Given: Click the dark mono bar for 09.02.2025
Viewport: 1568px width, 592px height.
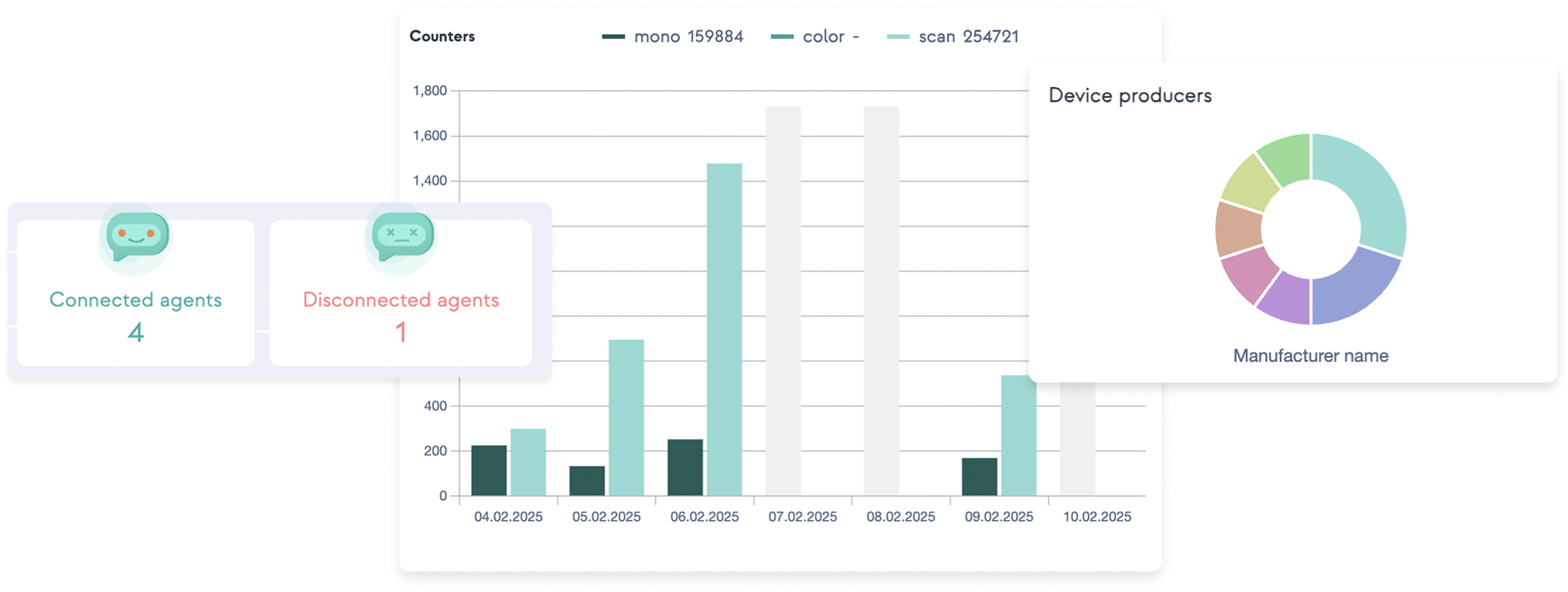Looking at the screenshot, I should (x=979, y=476).
